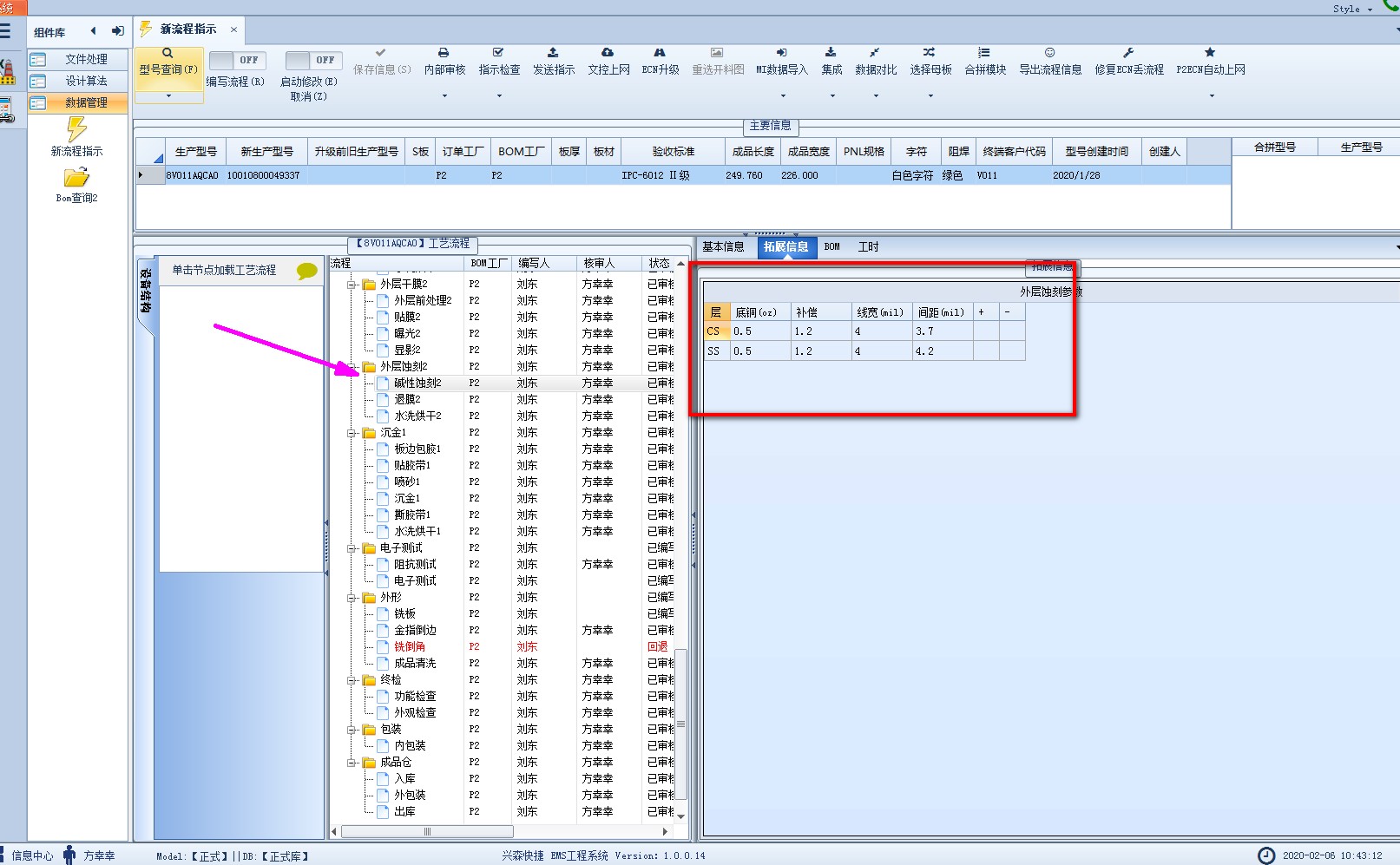Open the MI数据导入 dropdown arrow

(782, 96)
